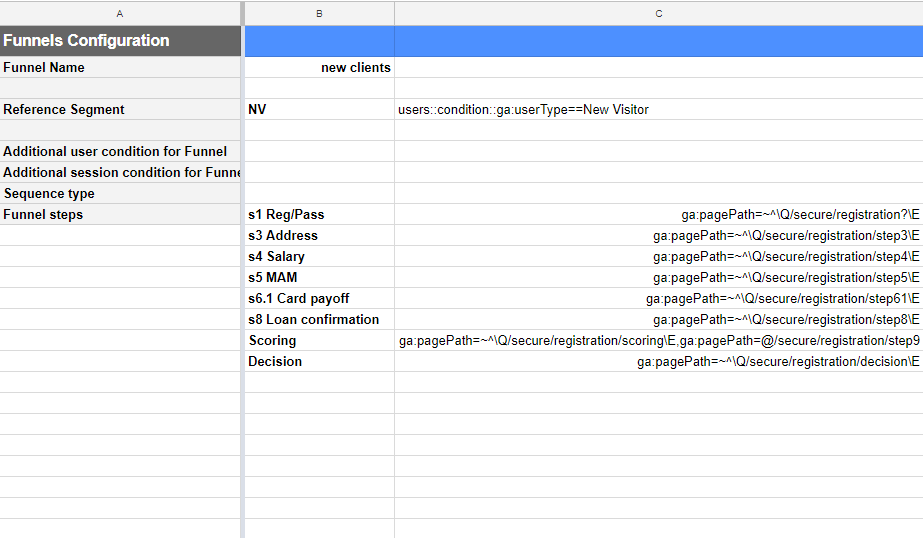Select column C header
Image resolution: width=923 pixels, height=538 pixels.
659,14
